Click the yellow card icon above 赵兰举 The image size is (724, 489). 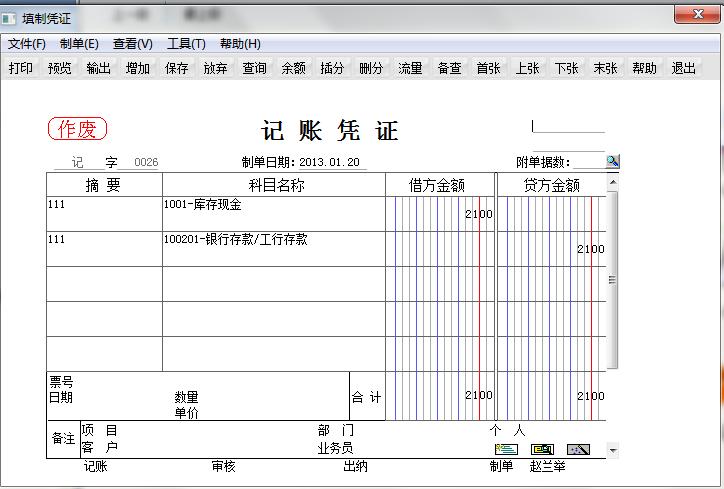coord(542,449)
